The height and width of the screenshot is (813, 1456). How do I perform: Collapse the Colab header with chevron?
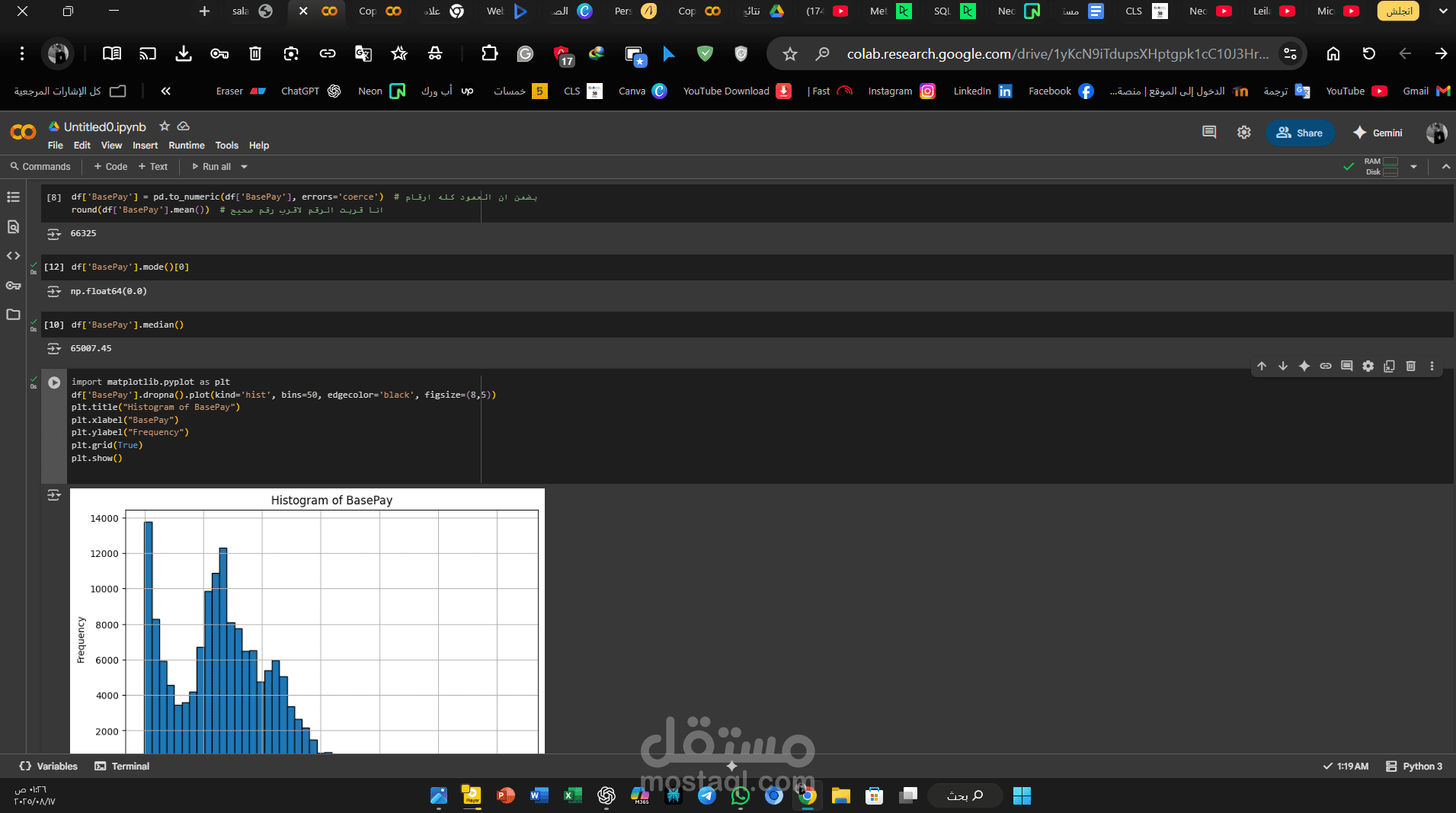click(x=1445, y=167)
